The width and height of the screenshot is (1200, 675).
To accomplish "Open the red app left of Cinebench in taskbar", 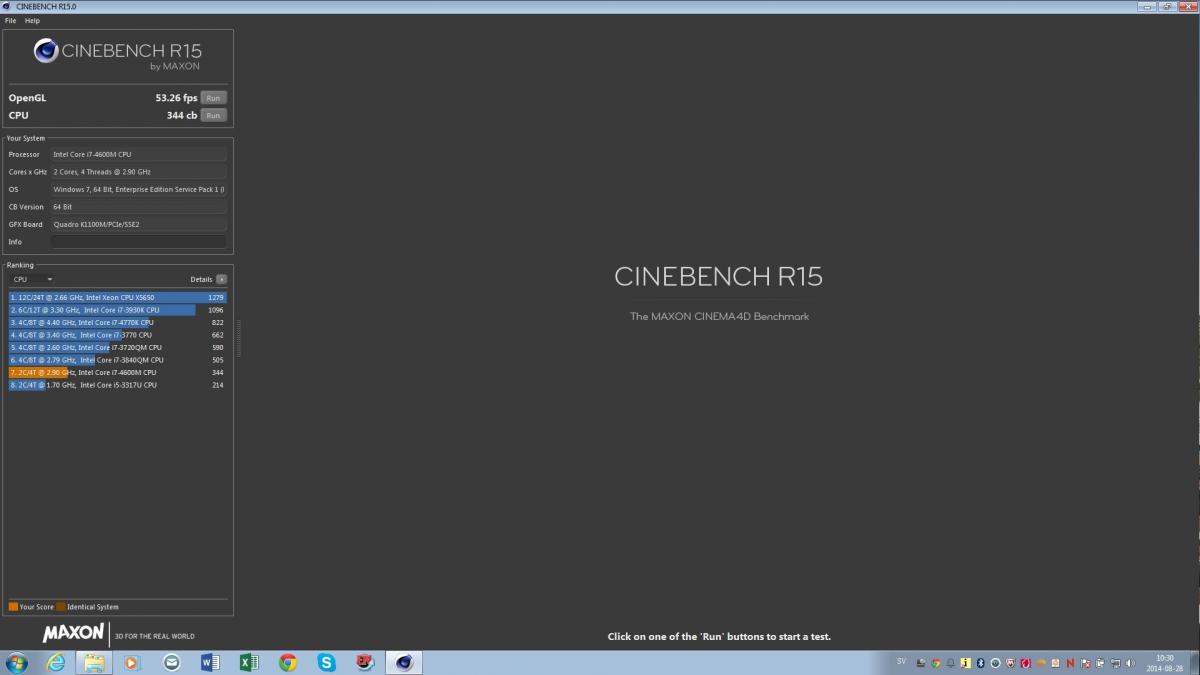I will pos(365,662).
